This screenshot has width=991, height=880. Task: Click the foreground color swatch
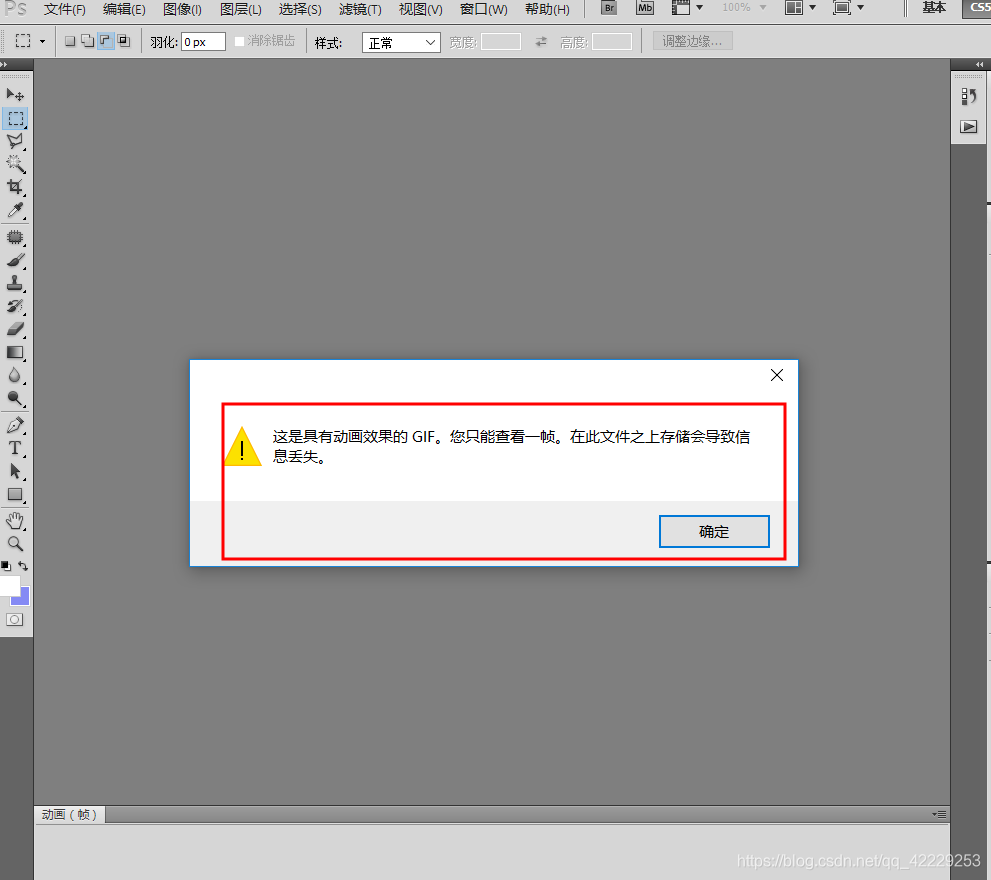coord(9,584)
